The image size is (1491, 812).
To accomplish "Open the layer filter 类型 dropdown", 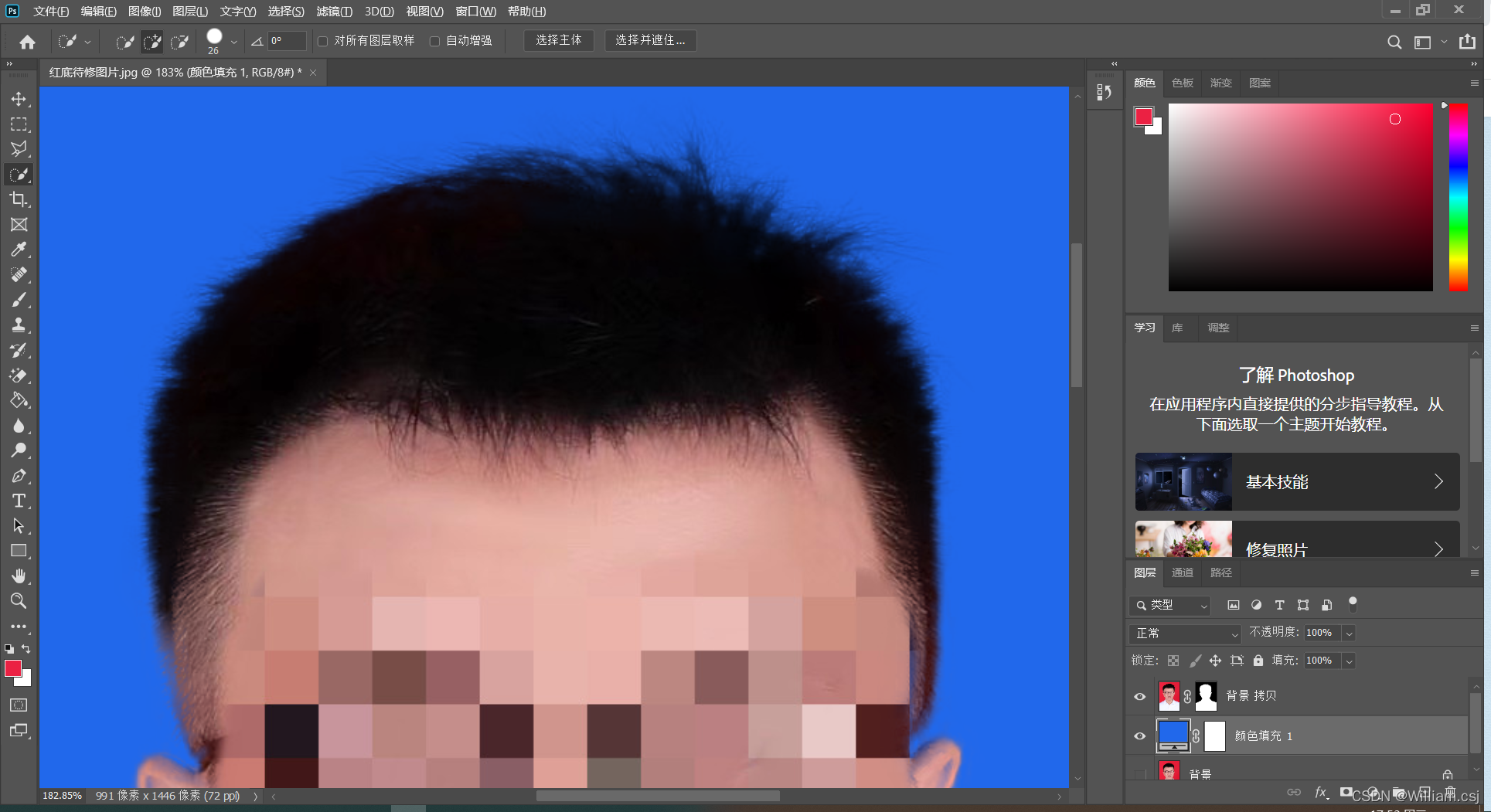I will tap(1169, 605).
